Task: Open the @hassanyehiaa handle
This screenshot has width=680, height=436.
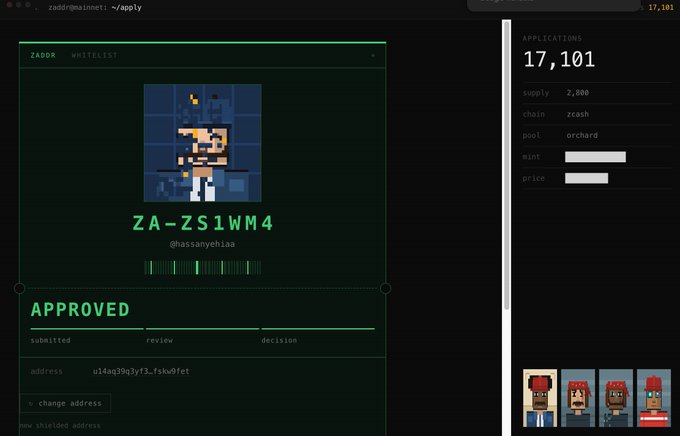Action: 203,244
